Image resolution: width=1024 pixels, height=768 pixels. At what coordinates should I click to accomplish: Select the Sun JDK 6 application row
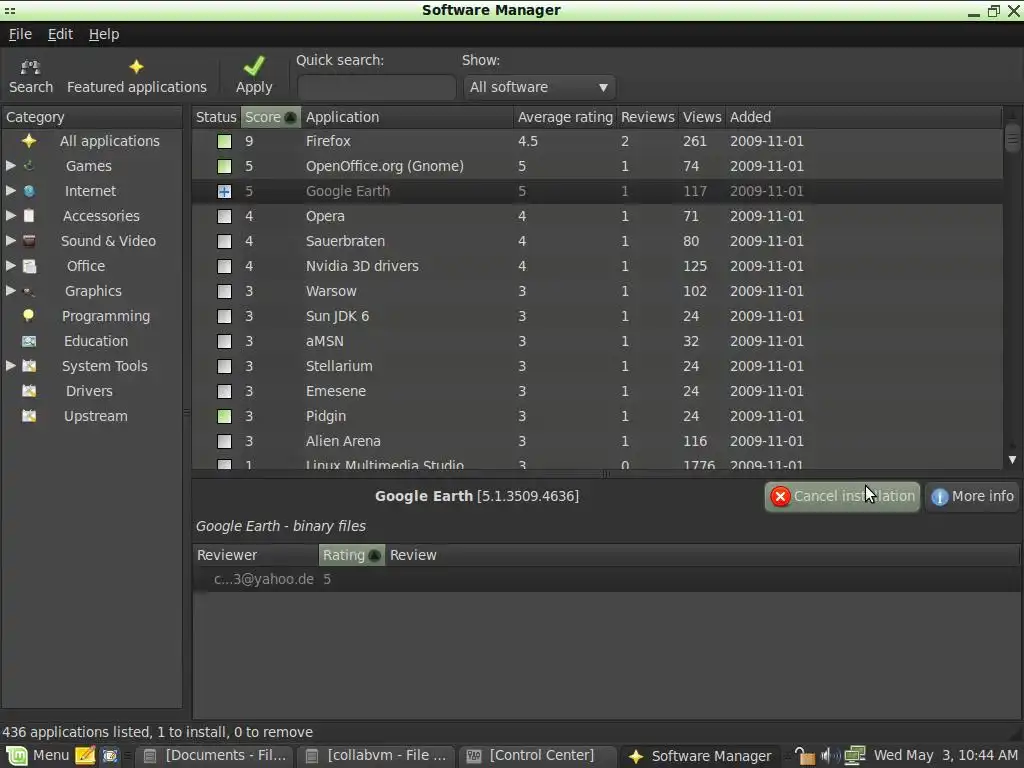(597, 316)
